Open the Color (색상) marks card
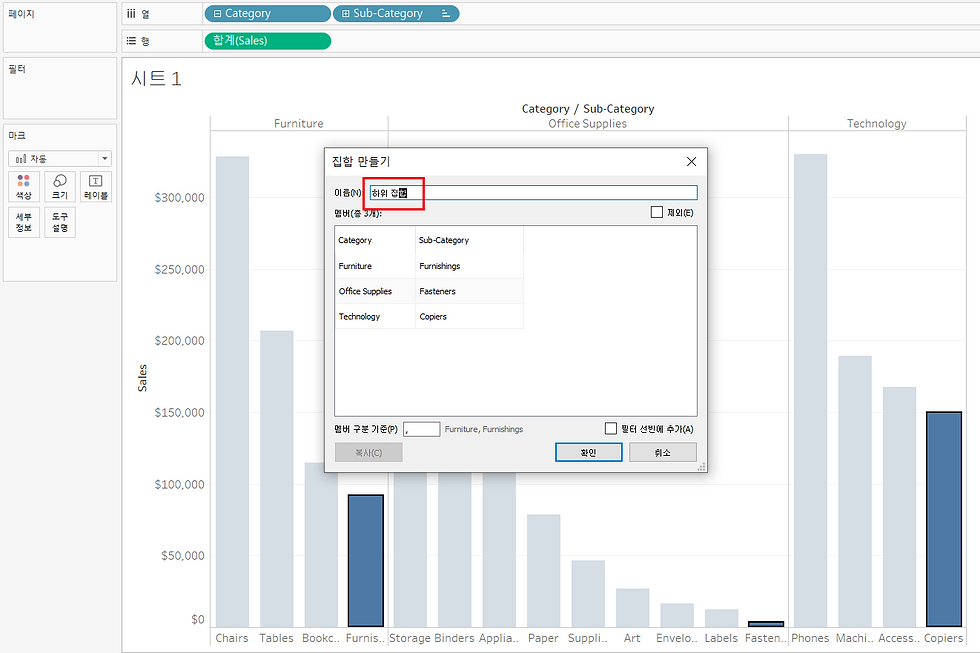The image size is (980, 653). (24, 187)
